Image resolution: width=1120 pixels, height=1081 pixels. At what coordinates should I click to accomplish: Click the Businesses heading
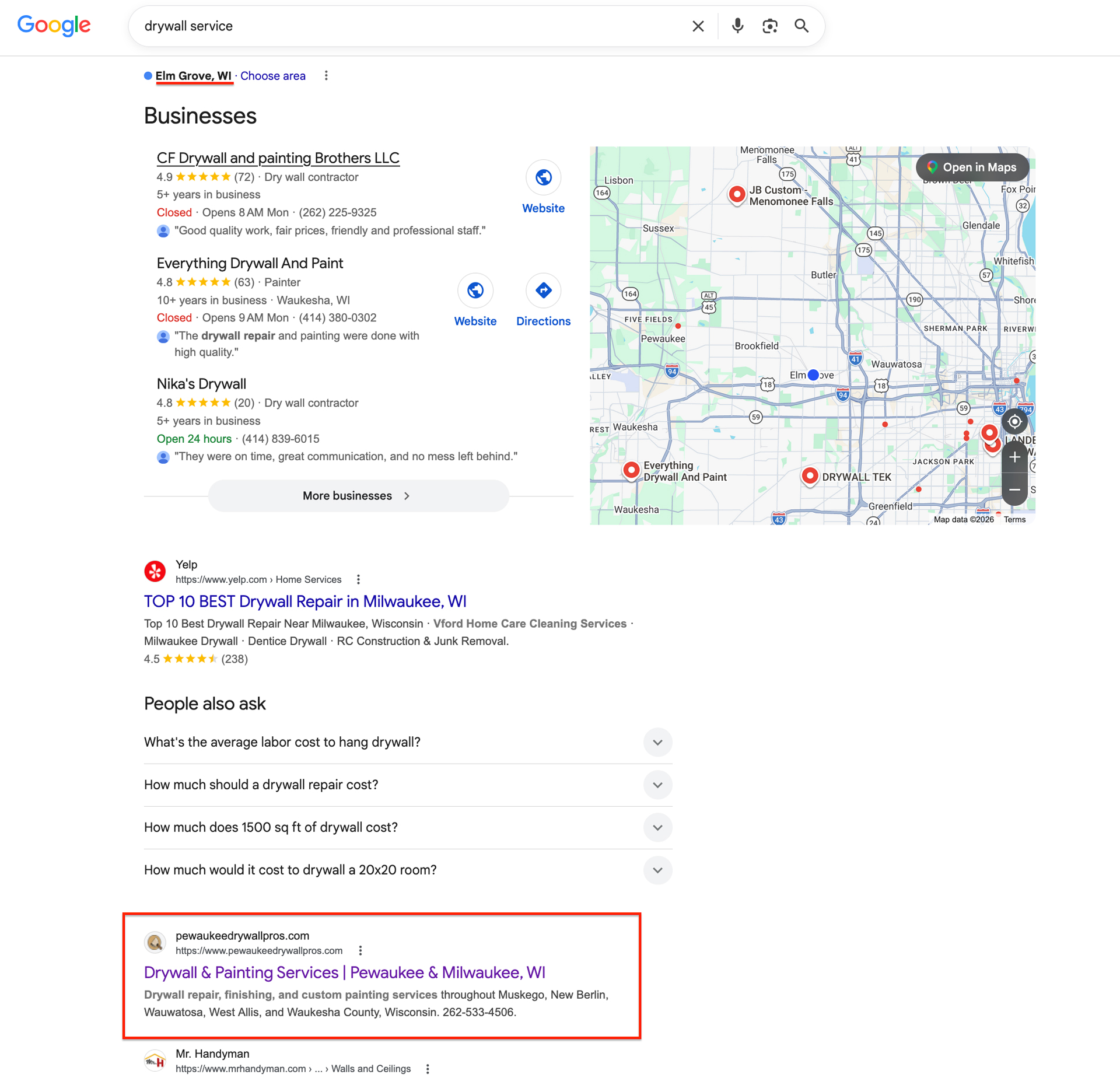[x=200, y=116]
